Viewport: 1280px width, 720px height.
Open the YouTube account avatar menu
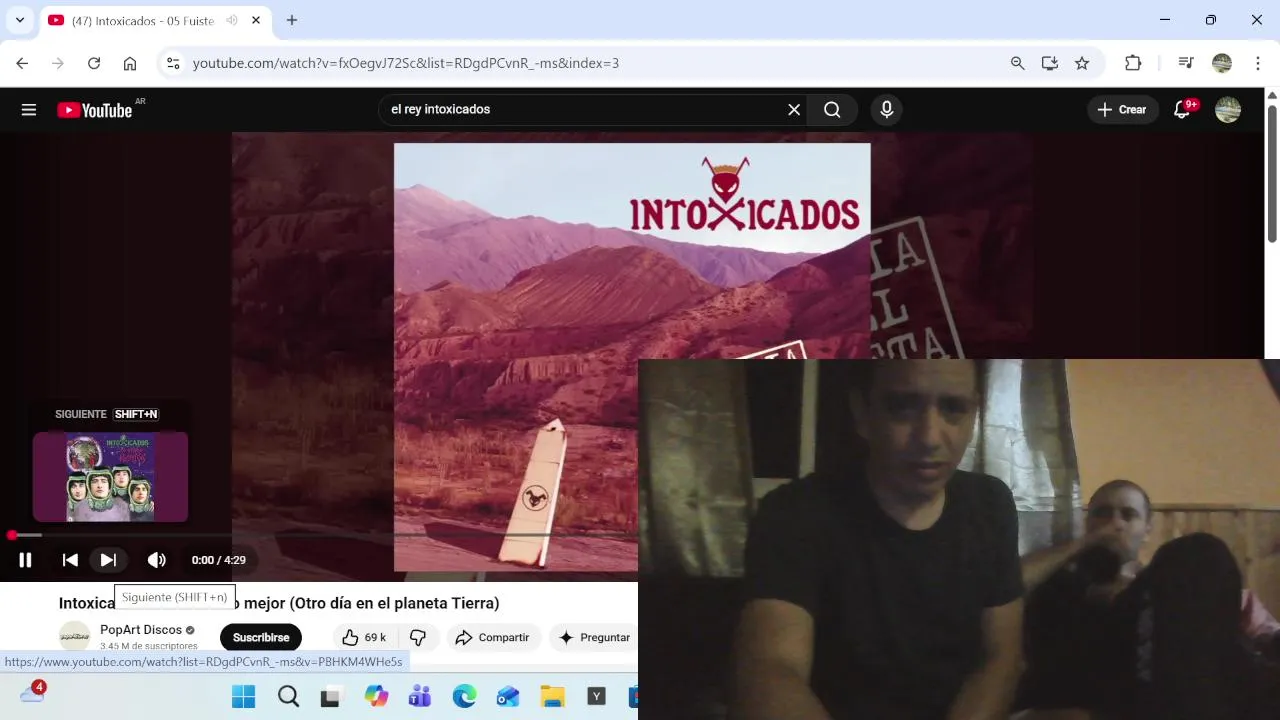1228,110
